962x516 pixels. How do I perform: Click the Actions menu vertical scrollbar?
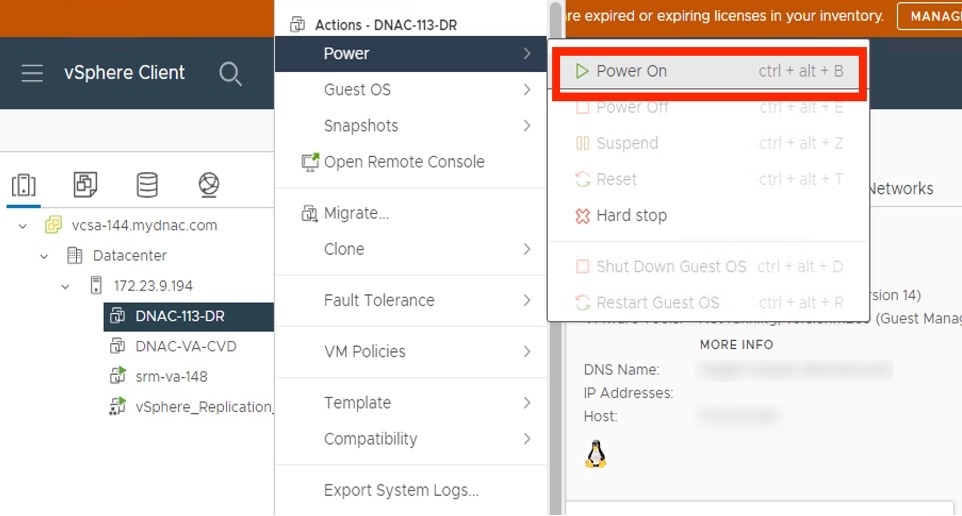(556, 258)
